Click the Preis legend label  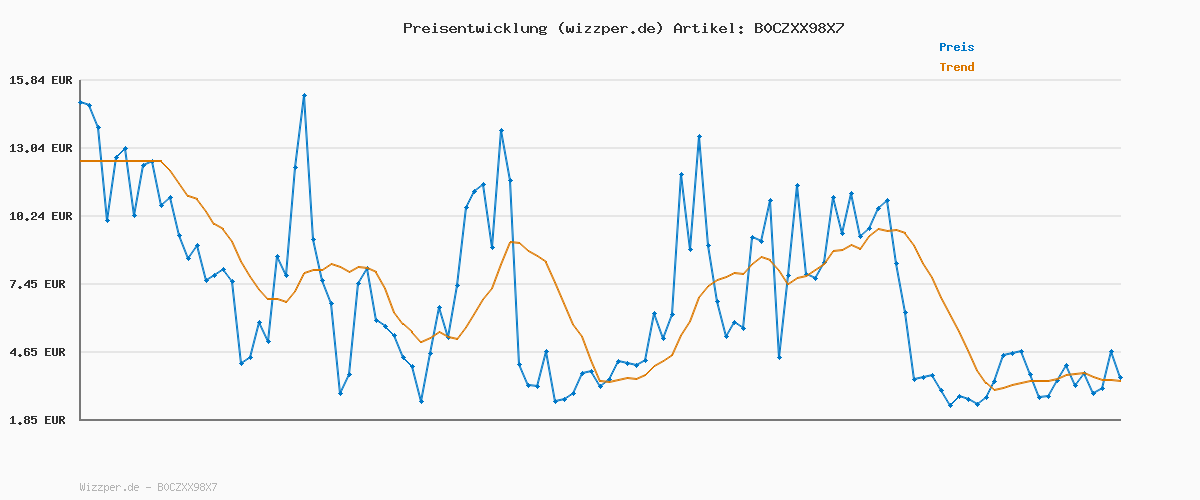[x=956, y=47]
